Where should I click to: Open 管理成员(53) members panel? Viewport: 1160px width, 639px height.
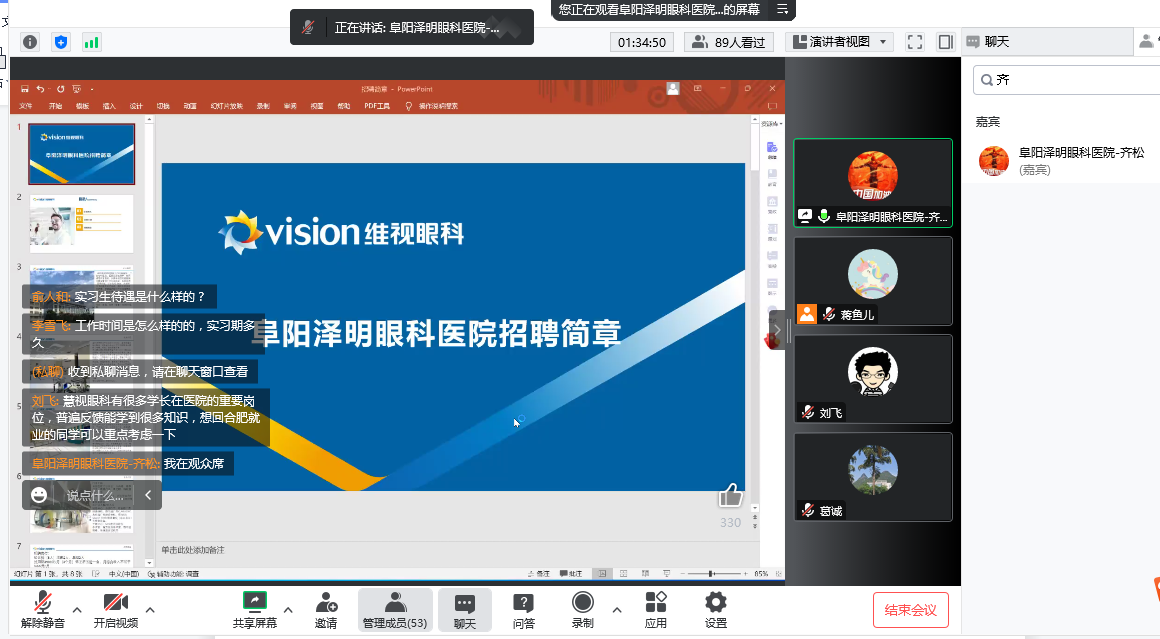click(x=395, y=609)
